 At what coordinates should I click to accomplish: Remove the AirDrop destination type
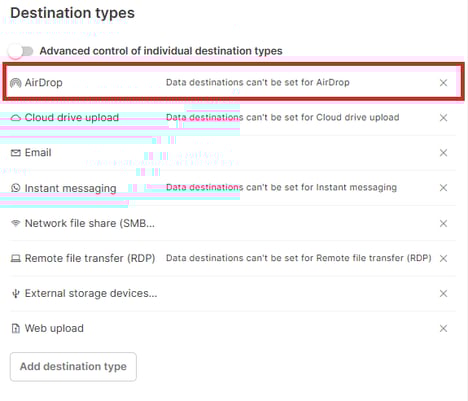(x=443, y=83)
